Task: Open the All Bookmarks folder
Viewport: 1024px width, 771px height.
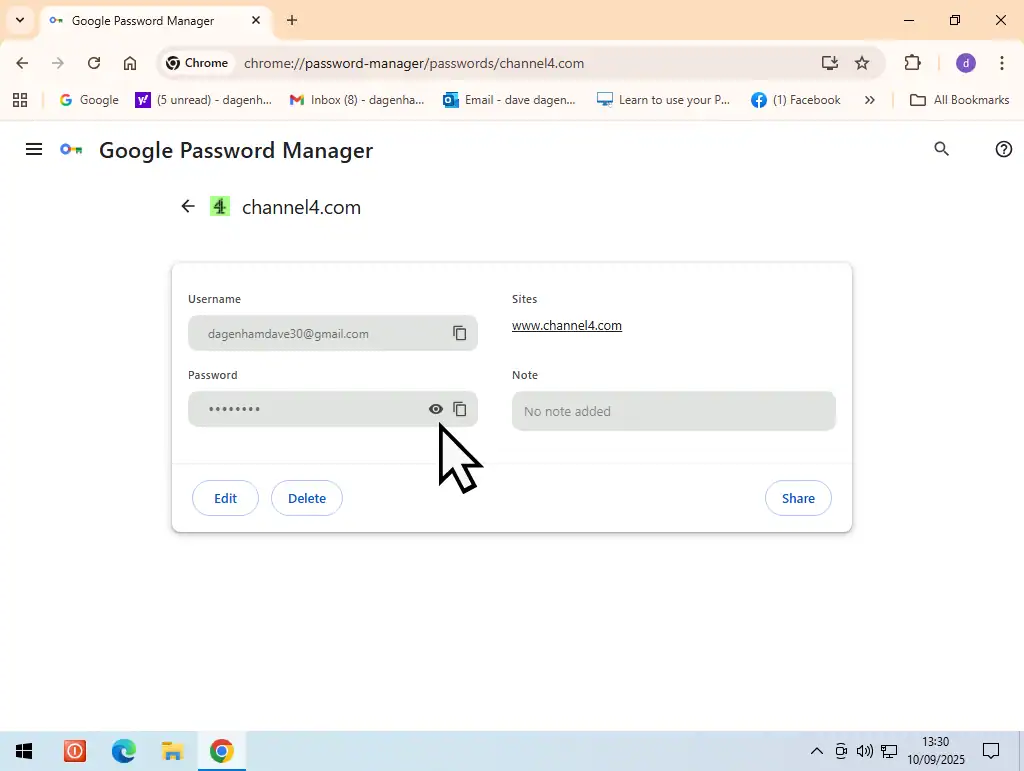Action: point(959,100)
